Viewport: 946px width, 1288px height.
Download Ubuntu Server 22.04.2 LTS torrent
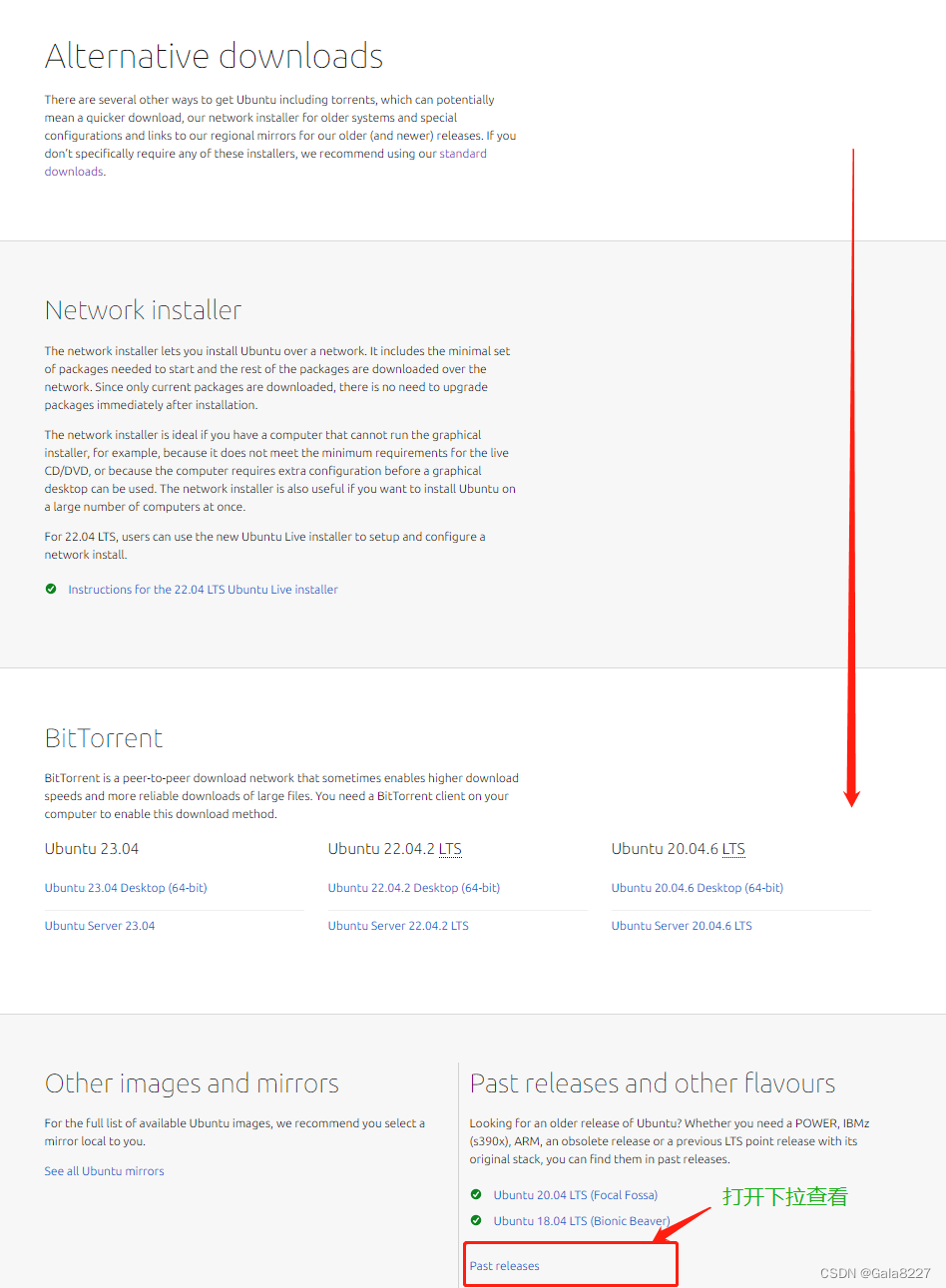(x=398, y=926)
